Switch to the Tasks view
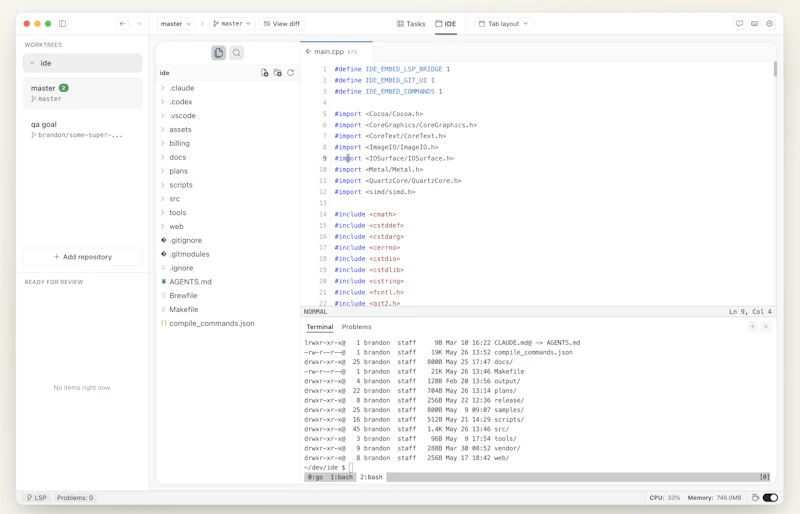The image size is (800, 514). click(411, 23)
